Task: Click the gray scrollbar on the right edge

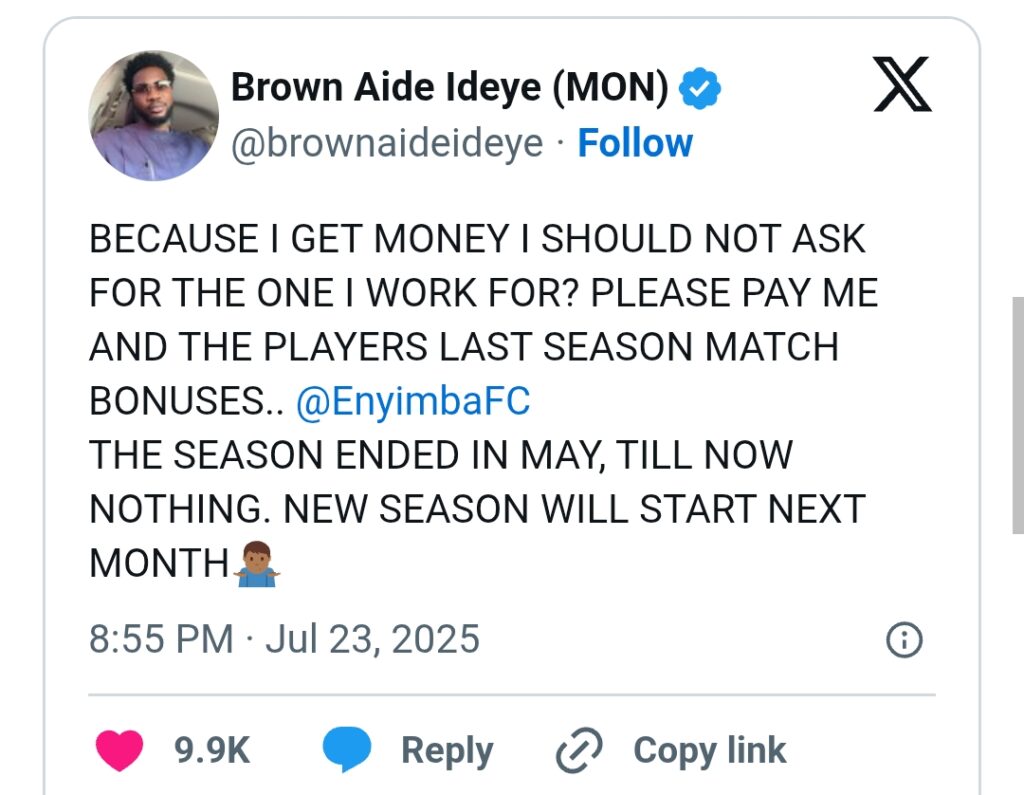Action: pyautogui.click(x=1017, y=400)
